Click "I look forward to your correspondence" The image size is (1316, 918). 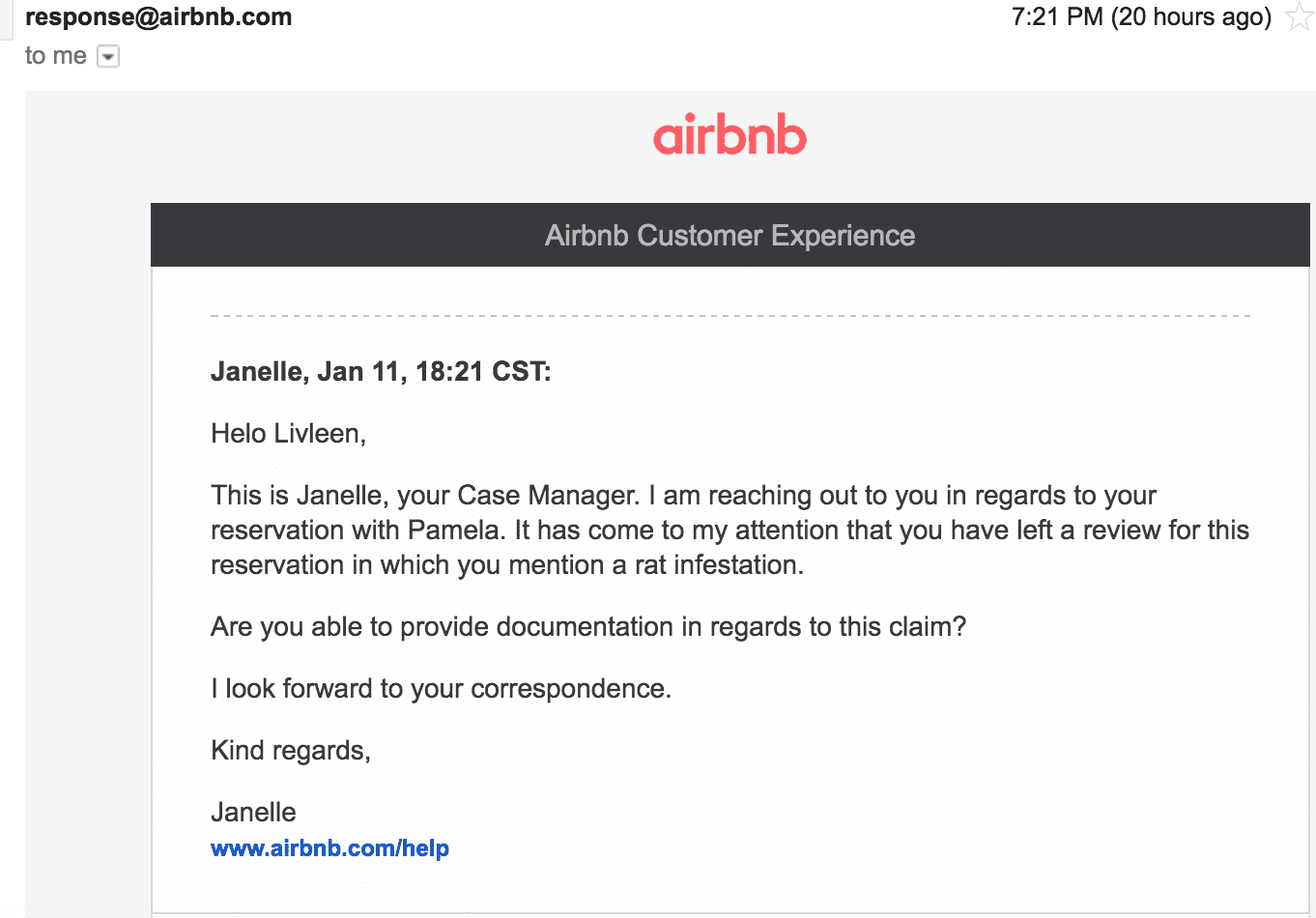(x=441, y=689)
